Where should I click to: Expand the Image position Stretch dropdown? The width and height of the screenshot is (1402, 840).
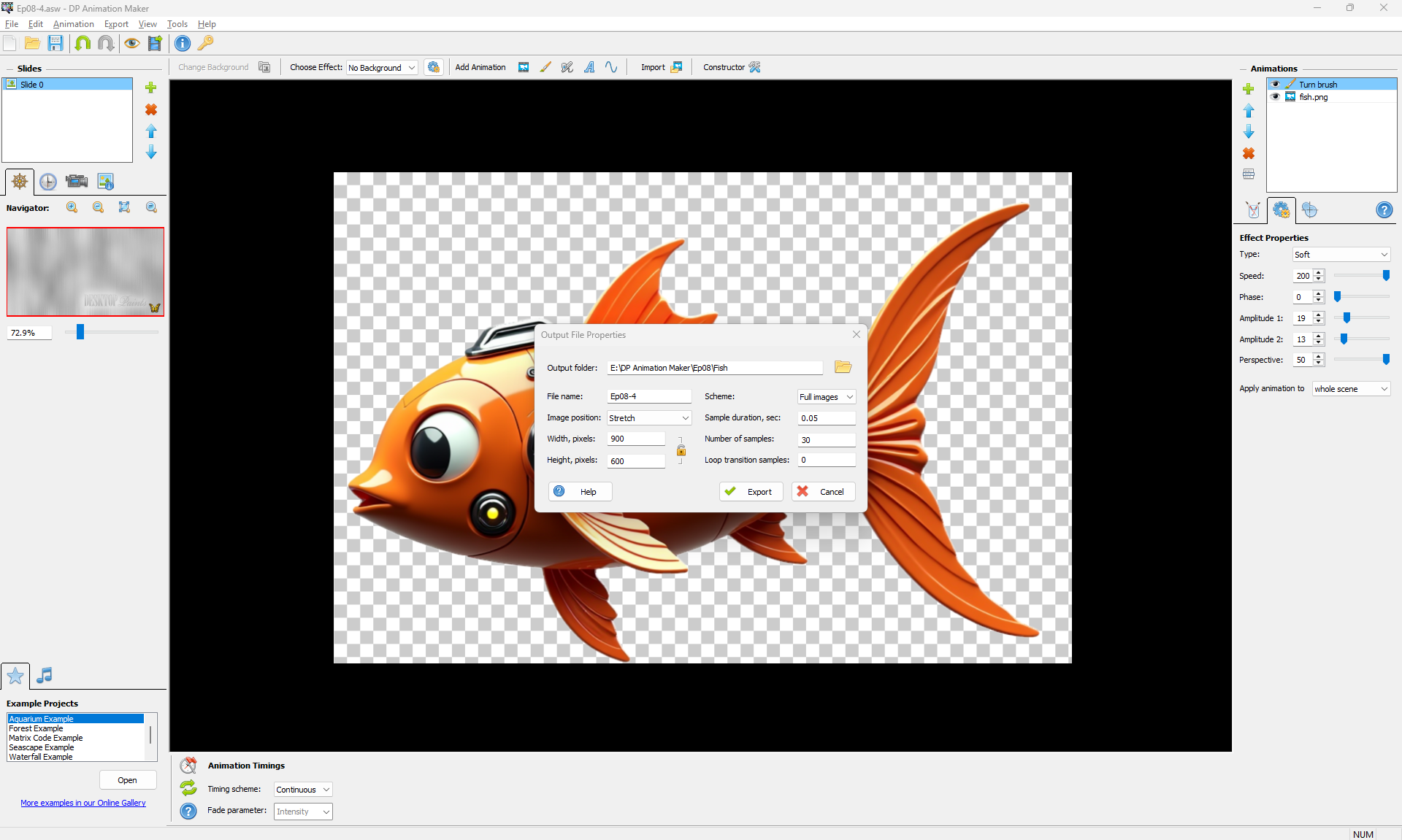click(648, 418)
